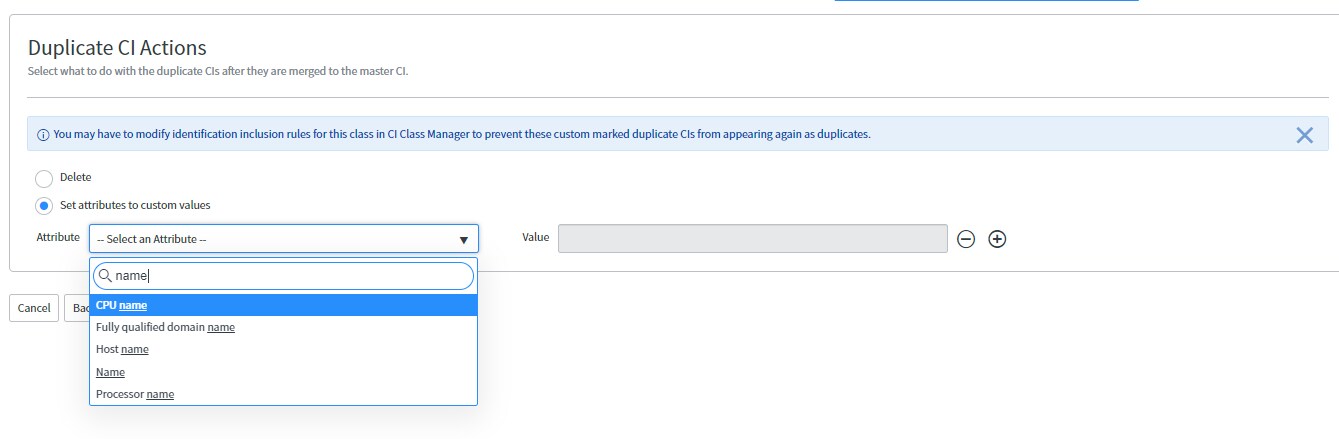The width and height of the screenshot is (1339, 439).
Task: Click the Attribute label text
Action: (x=58, y=237)
